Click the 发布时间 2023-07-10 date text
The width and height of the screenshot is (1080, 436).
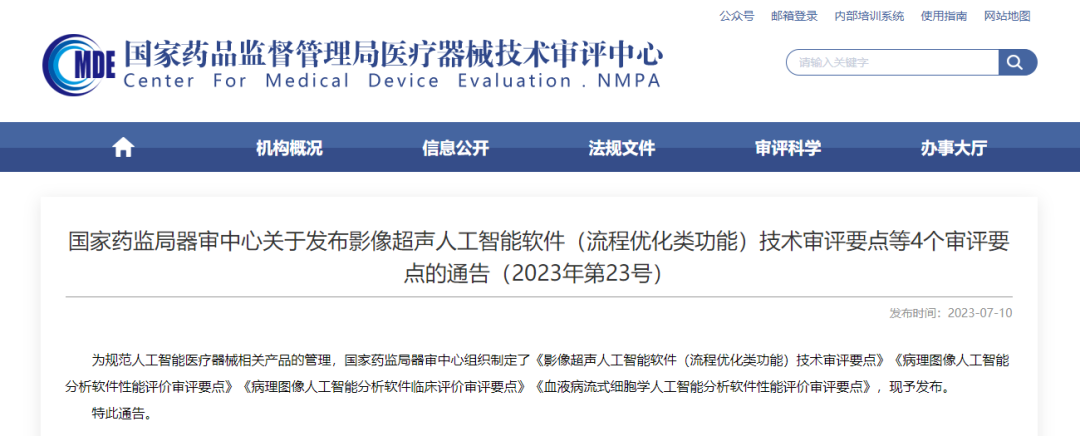coord(951,313)
